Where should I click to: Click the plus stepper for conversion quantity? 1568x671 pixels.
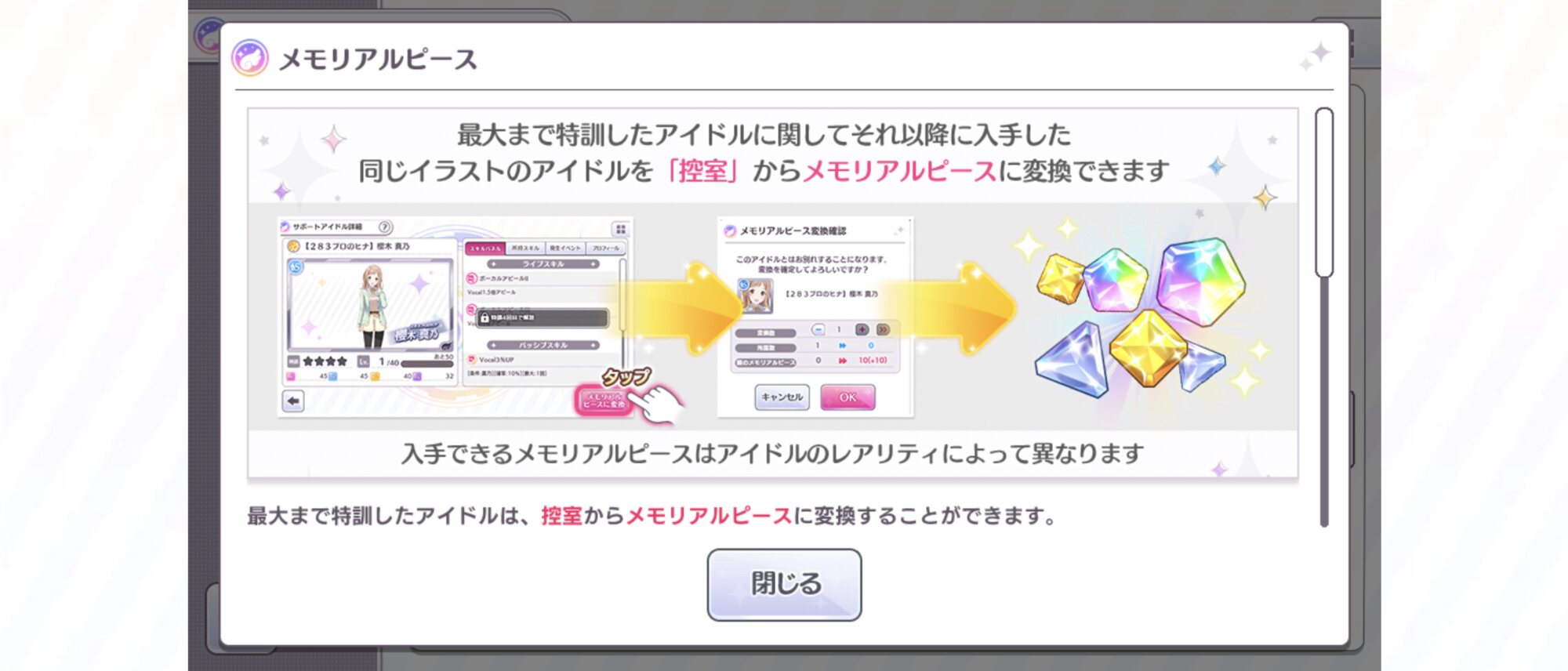pyautogui.click(x=862, y=330)
